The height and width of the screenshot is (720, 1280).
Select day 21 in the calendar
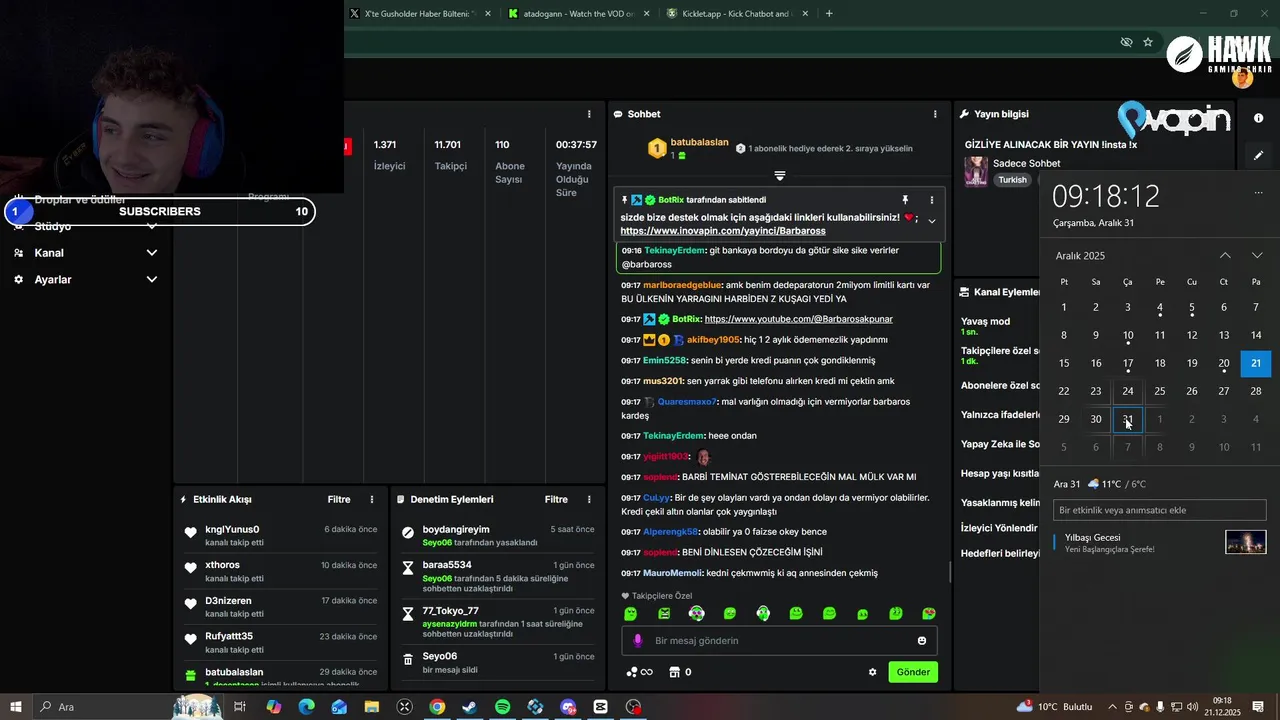(x=1256, y=363)
